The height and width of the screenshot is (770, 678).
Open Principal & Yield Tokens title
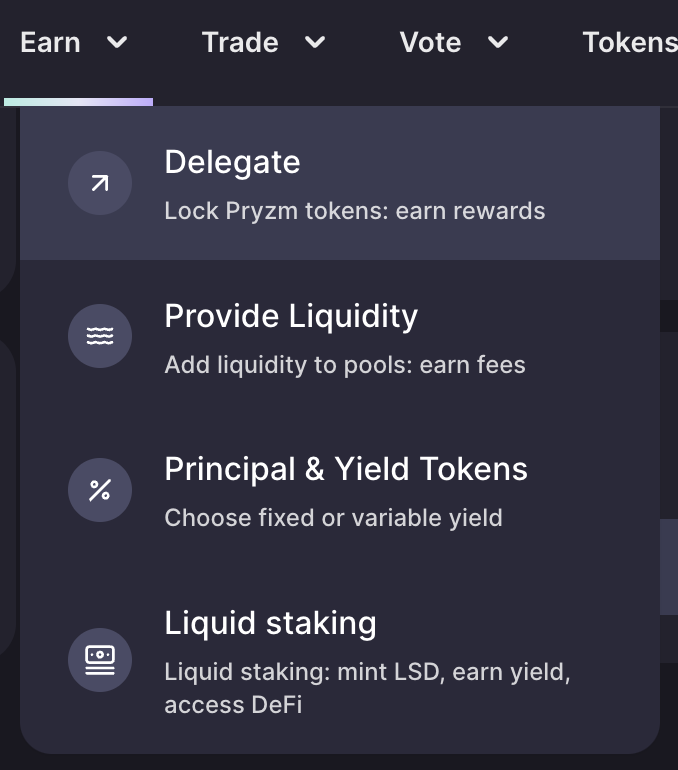point(346,469)
